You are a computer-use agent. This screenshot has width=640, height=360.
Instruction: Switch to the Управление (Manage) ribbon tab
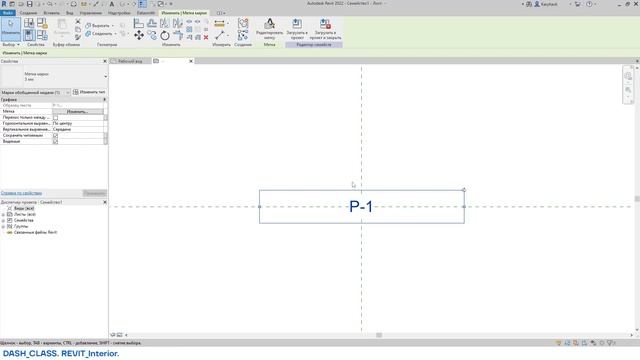[x=91, y=13]
